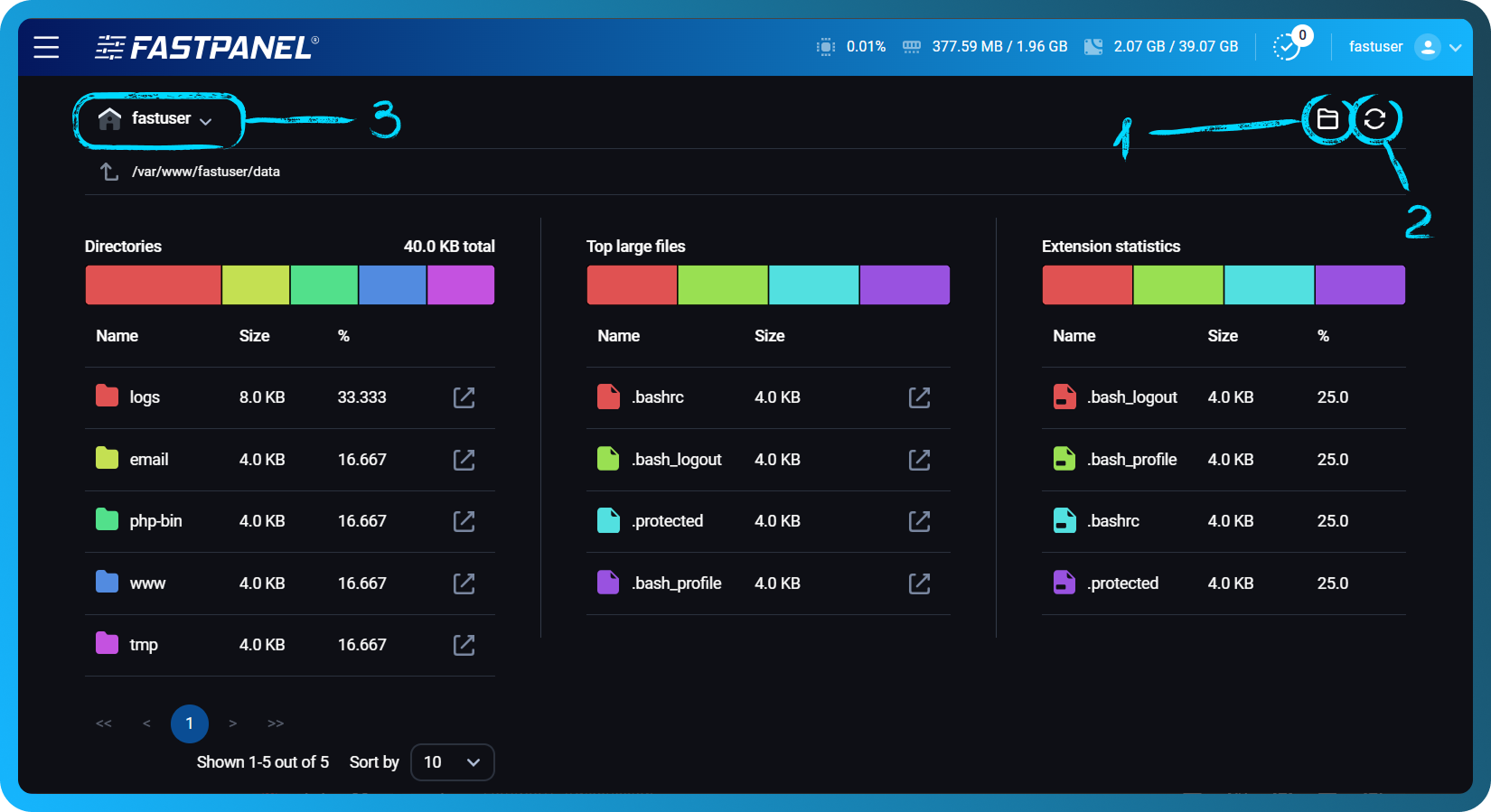The image size is (1491, 812).
Task: Click the refresh statistics icon
Action: point(1374,119)
